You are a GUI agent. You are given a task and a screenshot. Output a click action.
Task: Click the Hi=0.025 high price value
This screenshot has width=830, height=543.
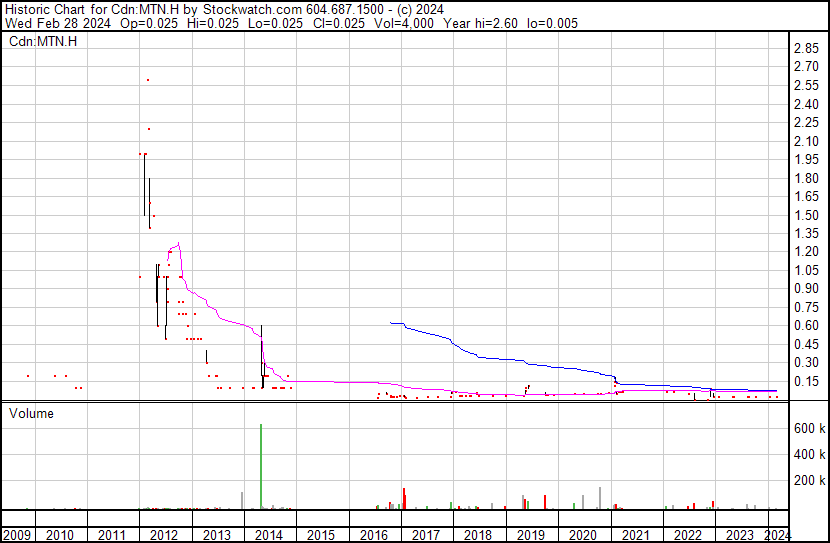coord(213,23)
